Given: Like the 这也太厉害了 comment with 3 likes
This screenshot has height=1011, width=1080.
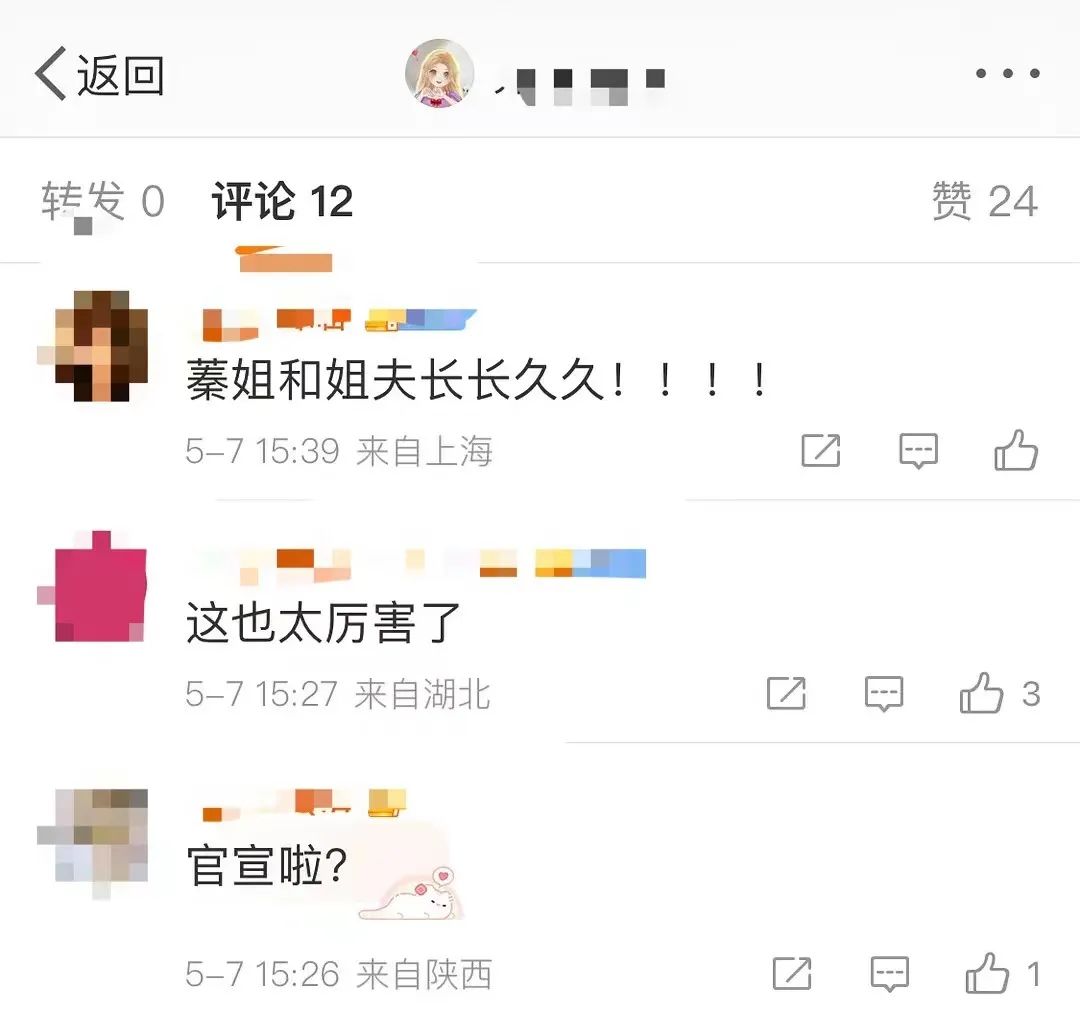Looking at the screenshot, I should (x=999, y=693).
